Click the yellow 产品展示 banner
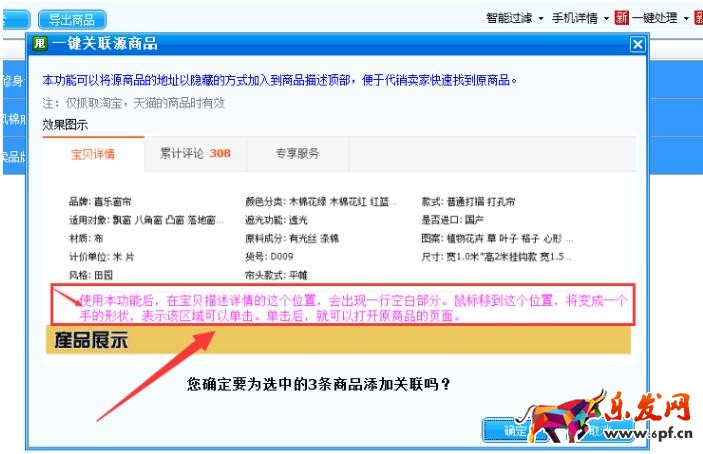Viewport: 703px width, 454px height. pos(338,340)
